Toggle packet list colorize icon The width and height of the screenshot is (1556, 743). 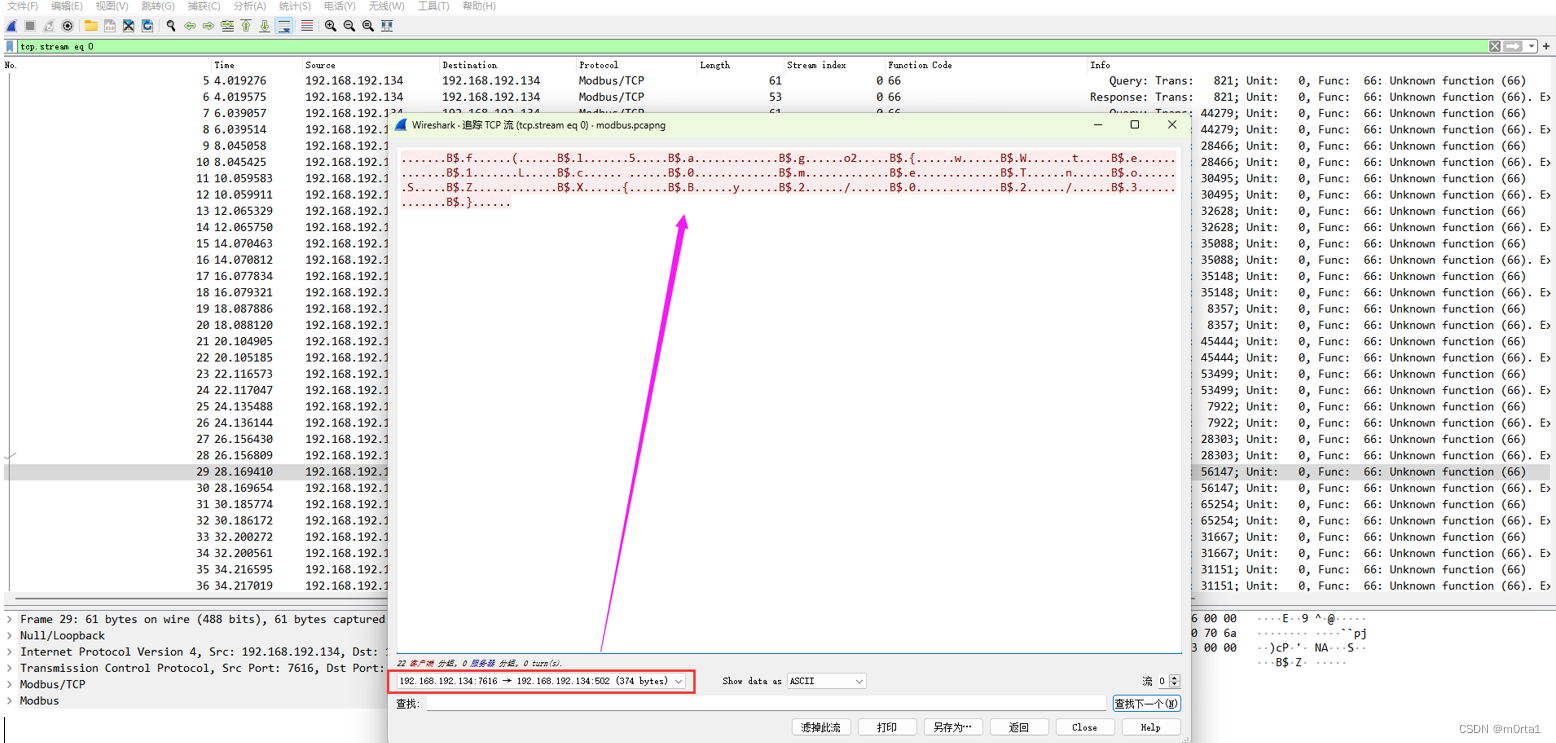pos(306,26)
